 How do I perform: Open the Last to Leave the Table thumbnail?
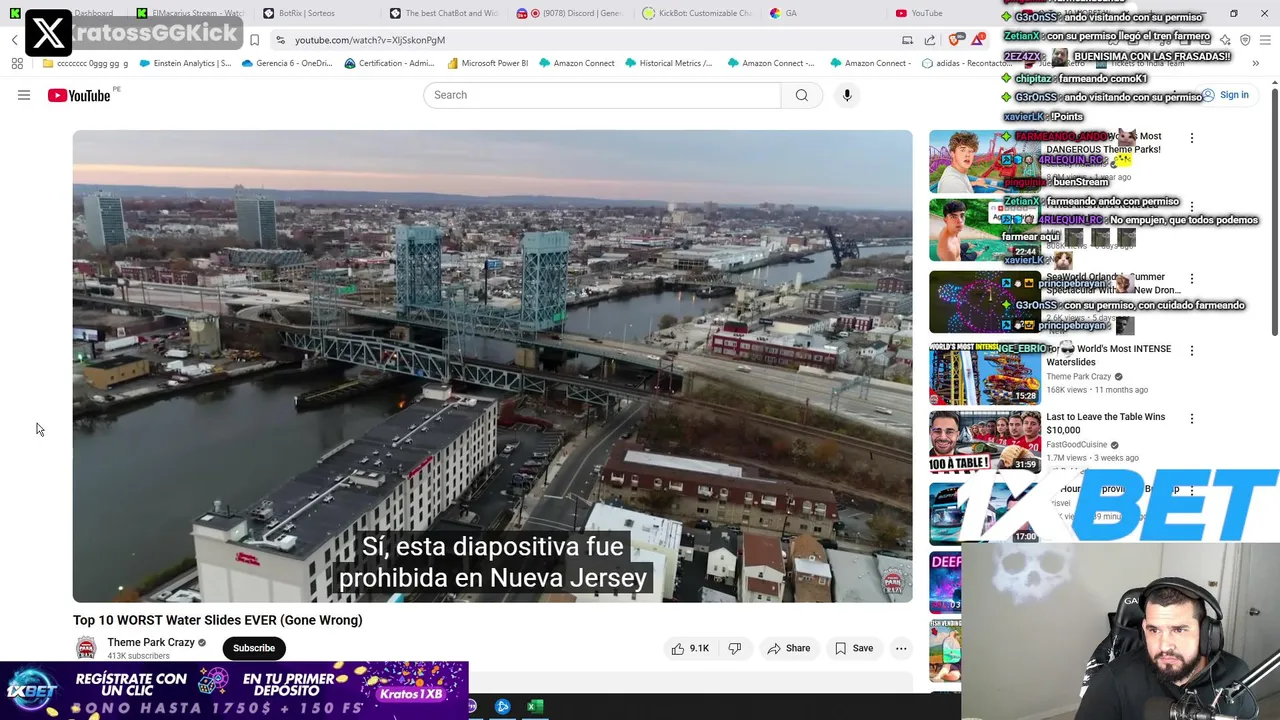point(985,442)
